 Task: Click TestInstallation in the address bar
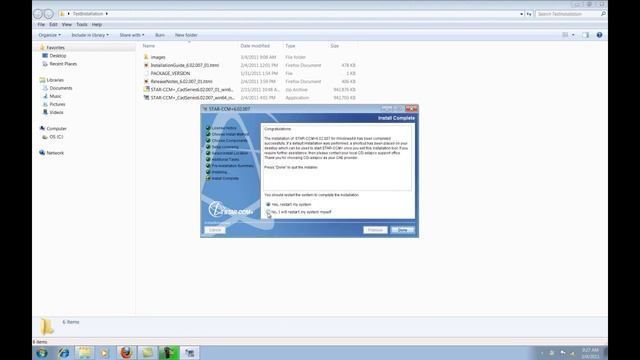[x=88, y=14]
